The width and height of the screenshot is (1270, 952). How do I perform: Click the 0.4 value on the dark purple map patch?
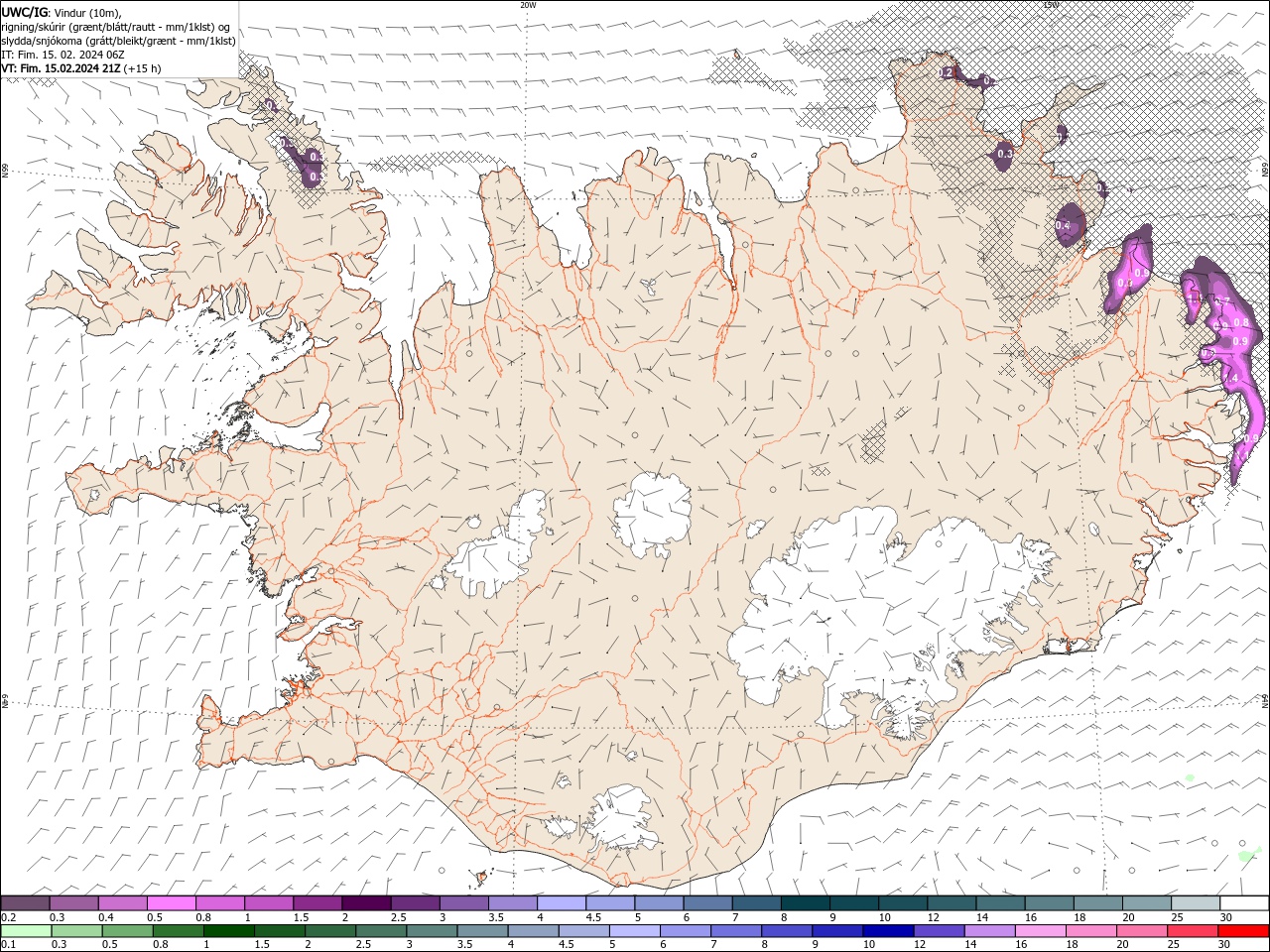point(1063,226)
